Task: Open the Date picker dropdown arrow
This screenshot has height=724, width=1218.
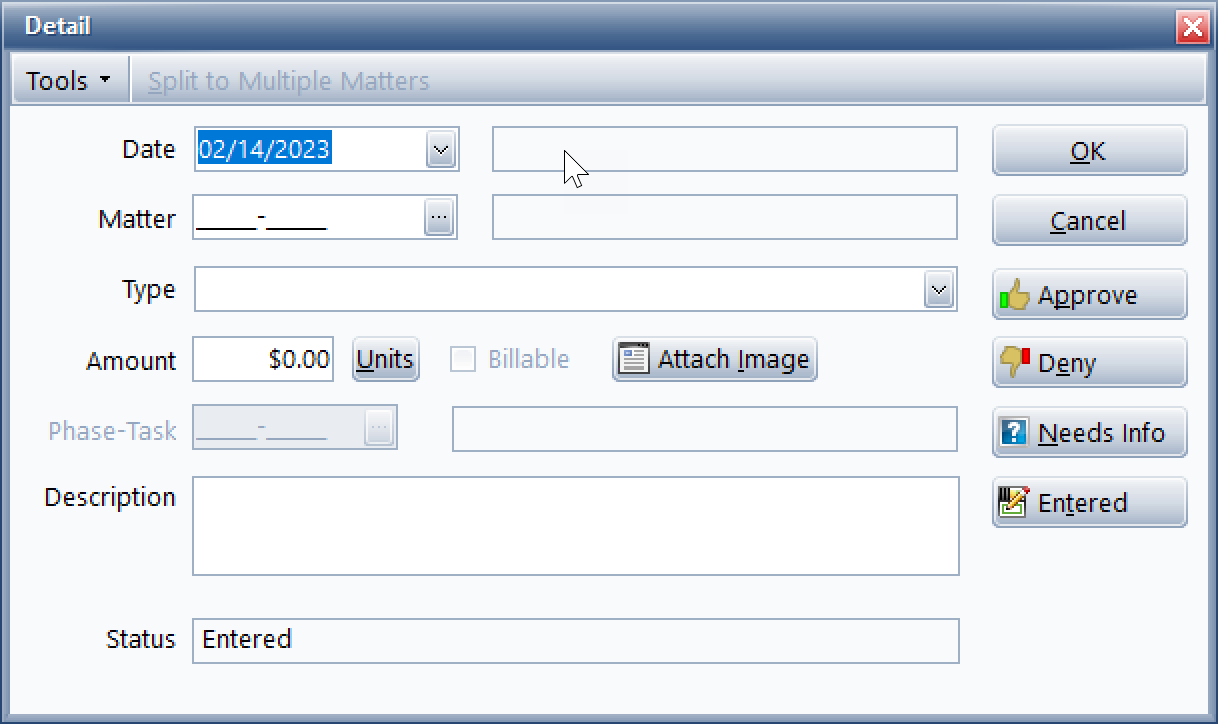Action: point(441,150)
